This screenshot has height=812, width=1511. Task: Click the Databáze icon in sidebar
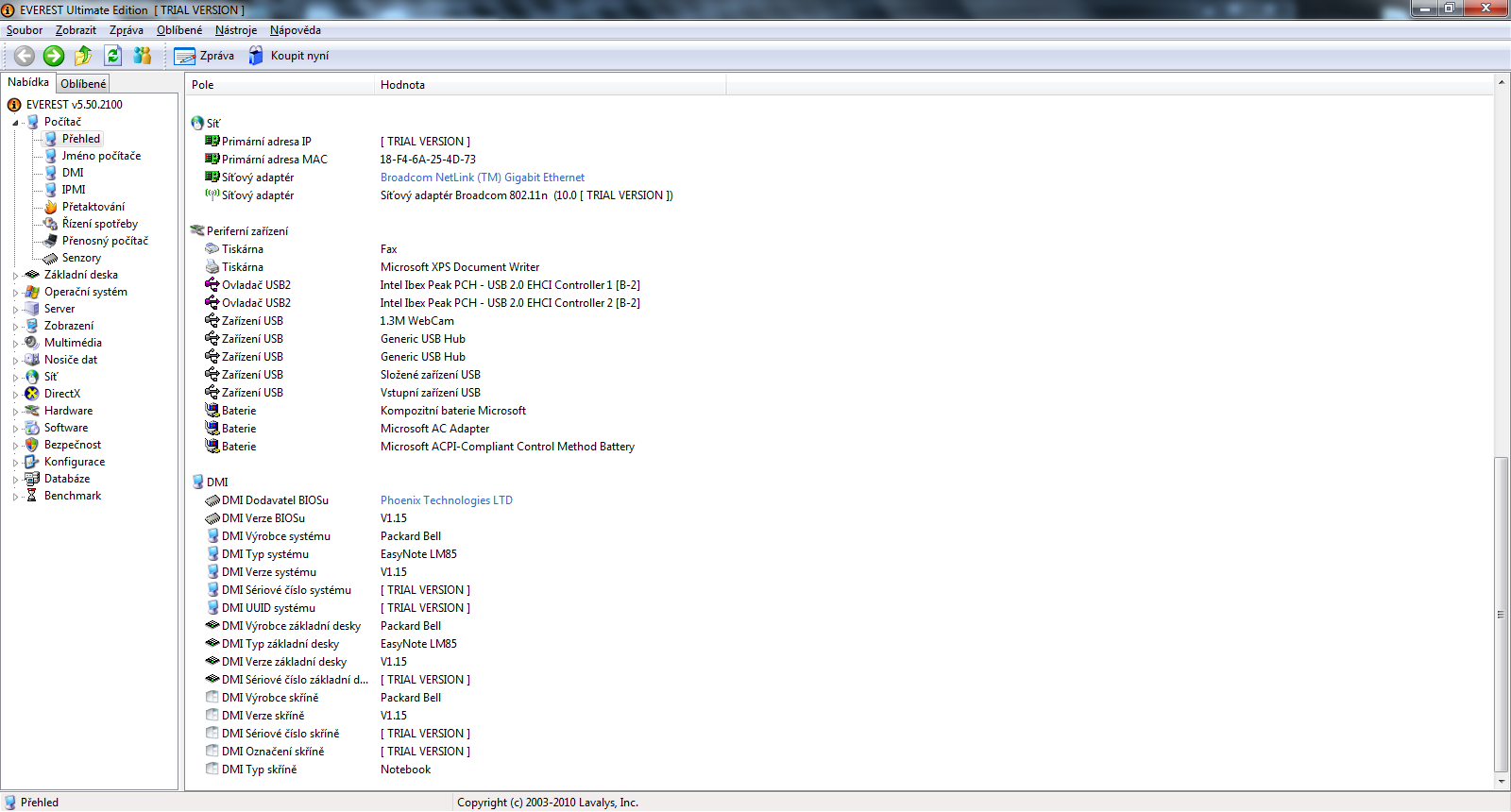coord(32,479)
